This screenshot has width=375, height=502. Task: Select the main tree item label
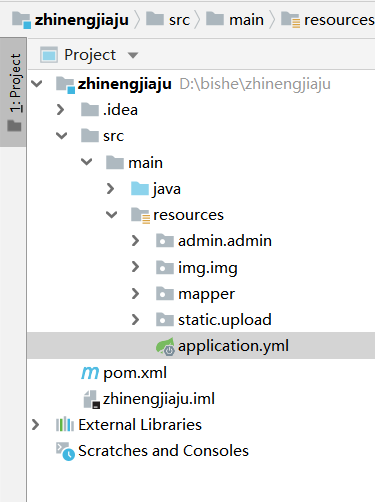tap(146, 163)
